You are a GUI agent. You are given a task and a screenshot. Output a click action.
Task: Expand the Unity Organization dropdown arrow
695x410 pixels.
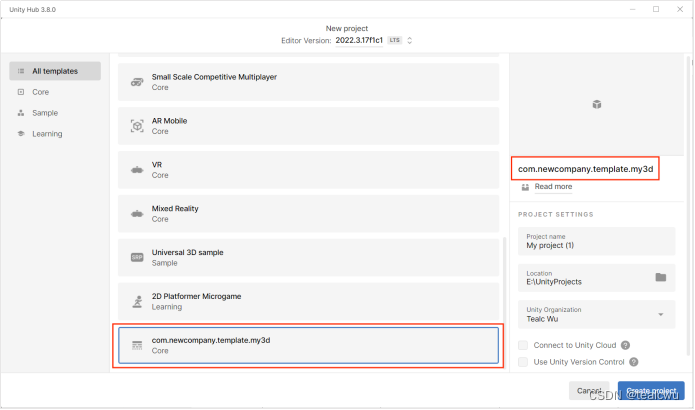660,314
